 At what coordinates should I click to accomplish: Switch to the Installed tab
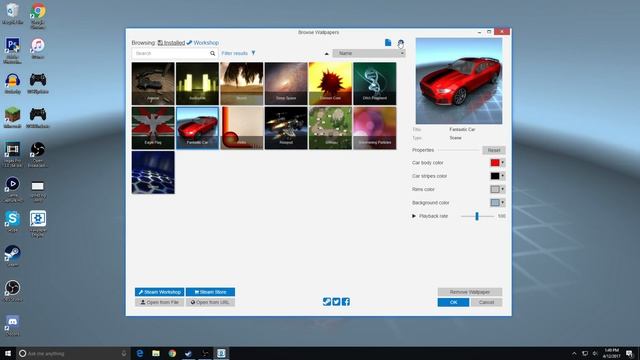tap(171, 42)
